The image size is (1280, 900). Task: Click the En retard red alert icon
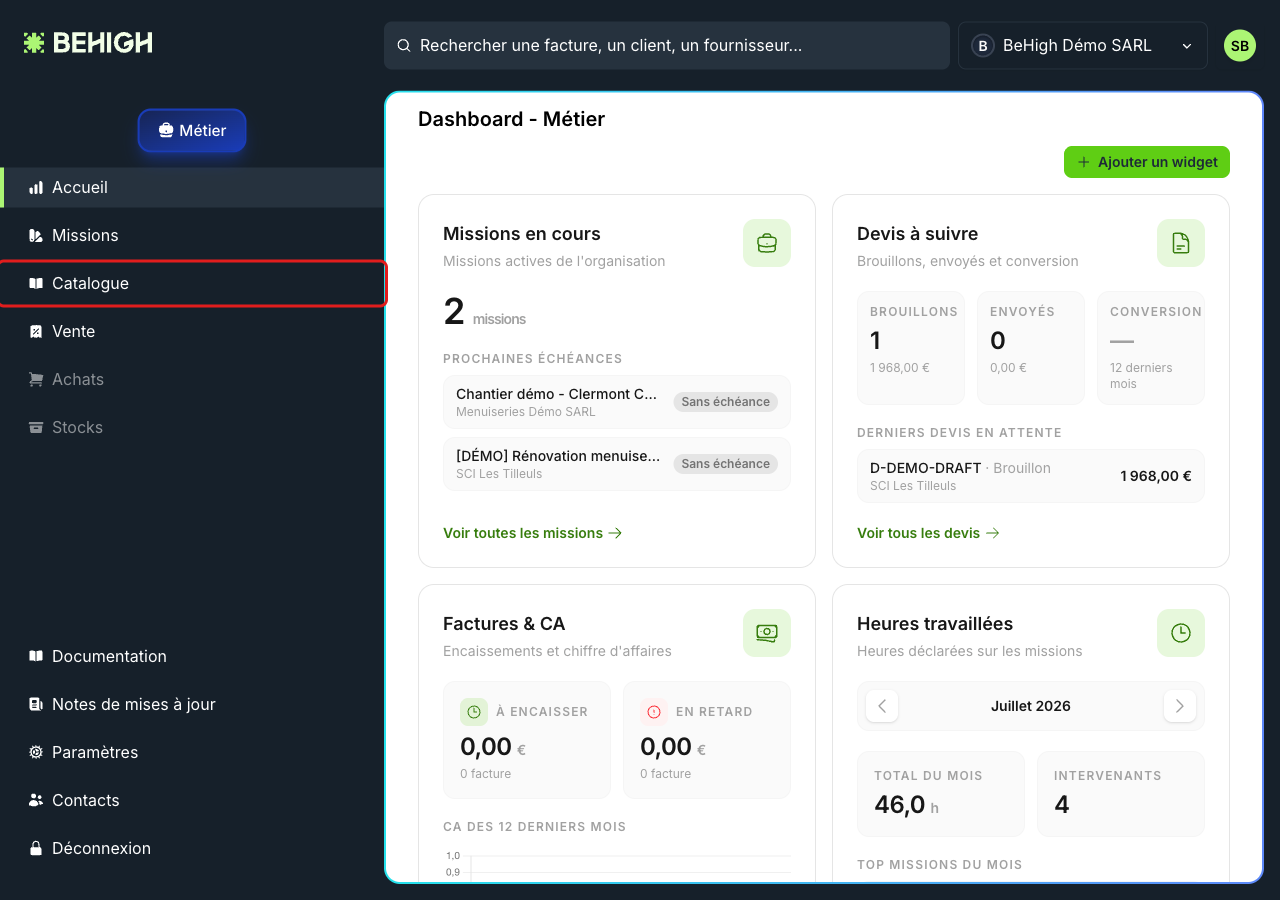pyautogui.click(x=654, y=712)
